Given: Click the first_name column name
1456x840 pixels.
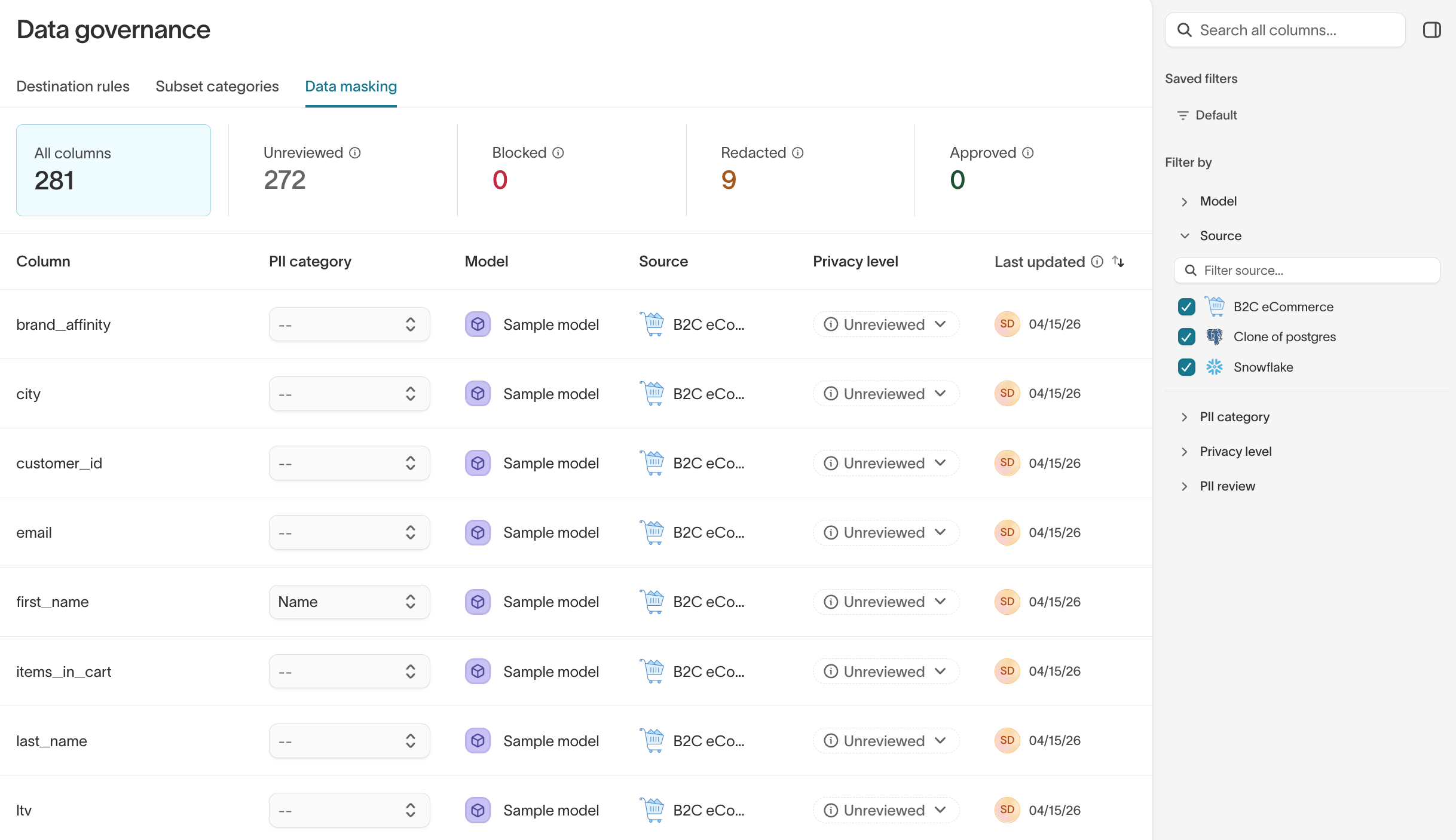Looking at the screenshot, I should (53, 602).
